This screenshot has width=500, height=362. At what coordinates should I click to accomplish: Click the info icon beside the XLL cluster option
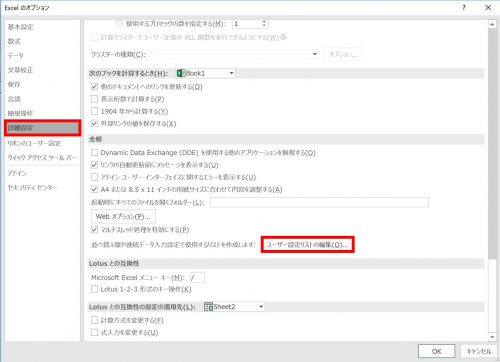(x=283, y=37)
